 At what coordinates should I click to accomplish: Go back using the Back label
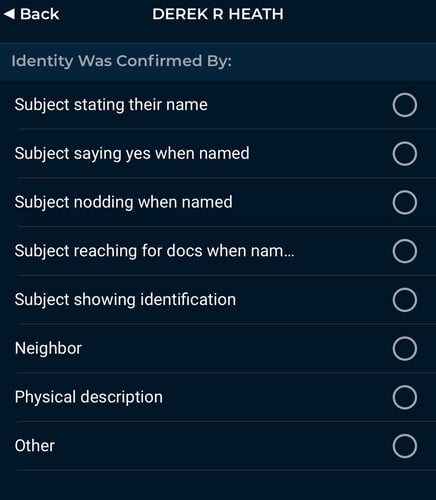(x=39, y=14)
